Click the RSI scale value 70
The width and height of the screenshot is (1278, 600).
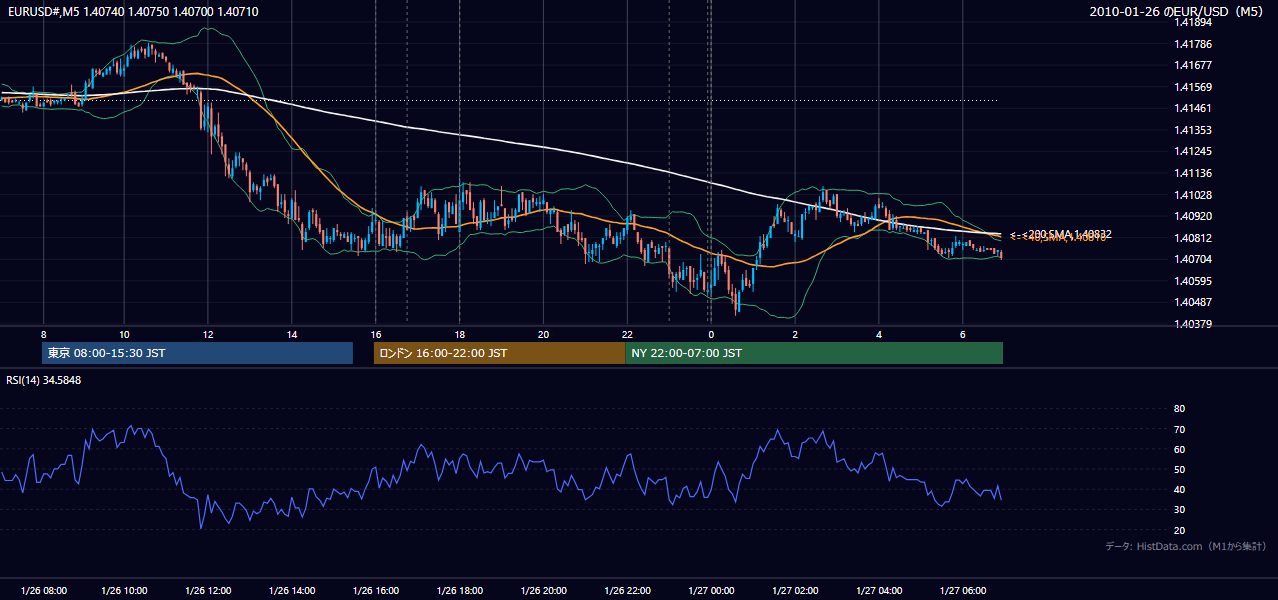click(x=1179, y=429)
